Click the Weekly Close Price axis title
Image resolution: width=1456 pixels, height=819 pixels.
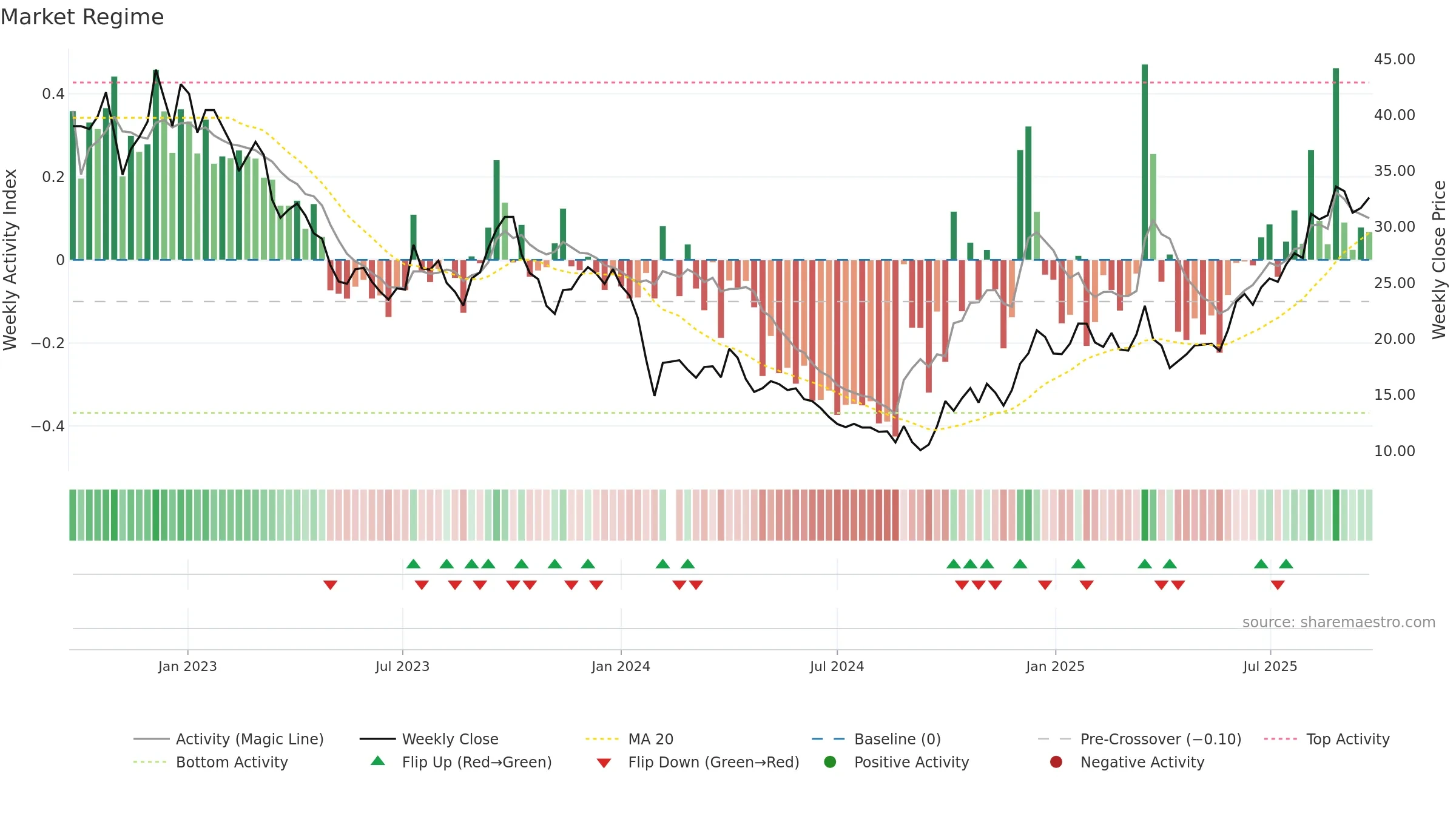pyautogui.click(x=1439, y=260)
